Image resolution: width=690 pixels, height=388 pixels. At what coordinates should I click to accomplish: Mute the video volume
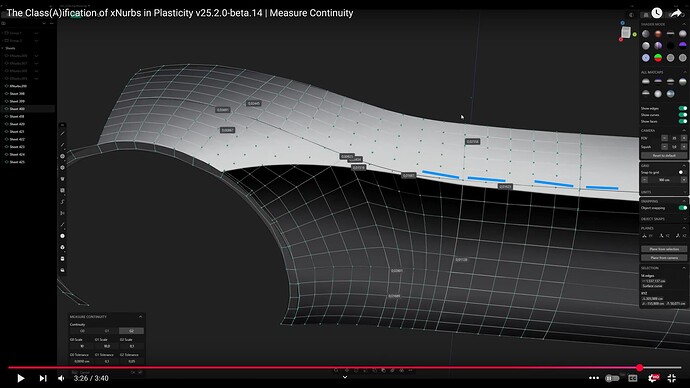(61, 378)
